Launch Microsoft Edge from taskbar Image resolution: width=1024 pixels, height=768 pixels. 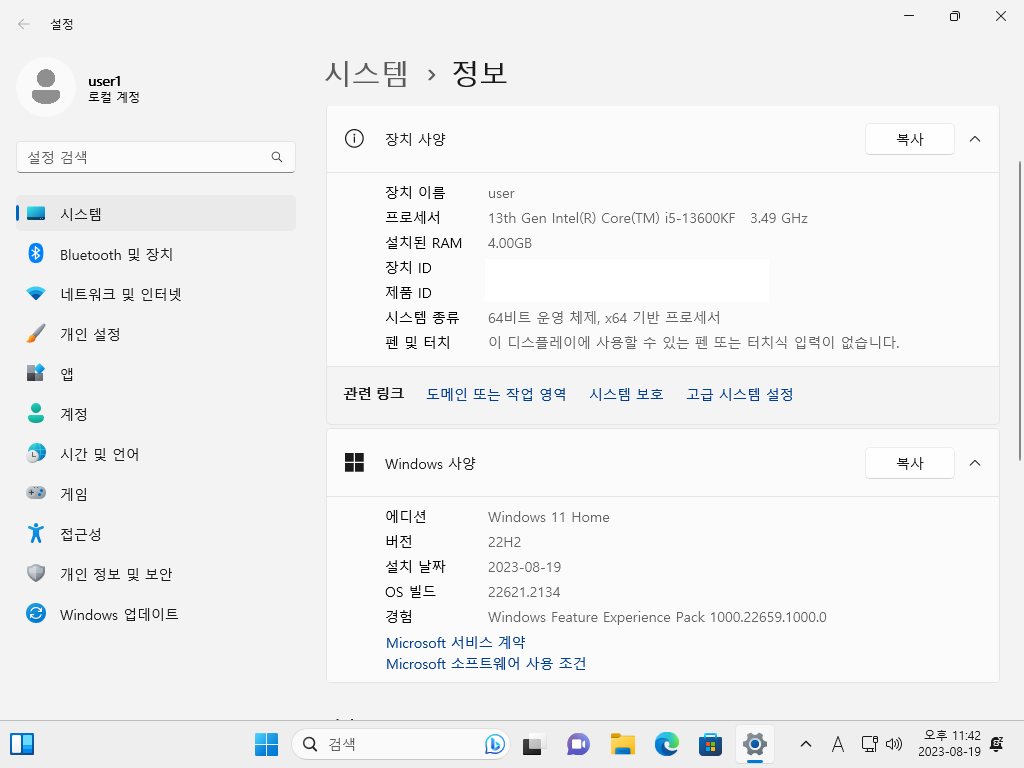(x=666, y=744)
